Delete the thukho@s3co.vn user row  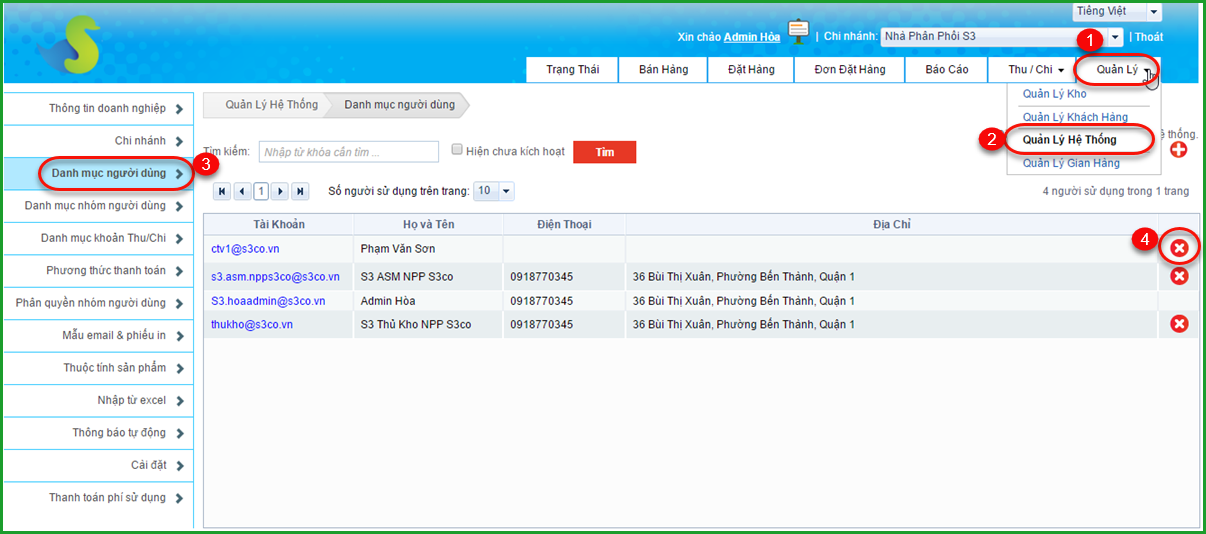1179,324
